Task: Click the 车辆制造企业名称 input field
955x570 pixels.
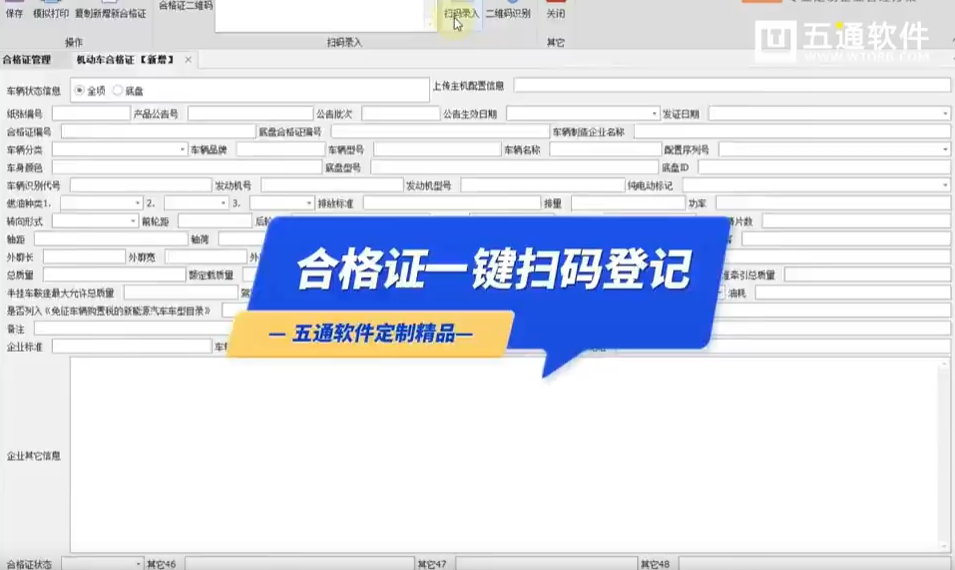Action: click(792, 132)
